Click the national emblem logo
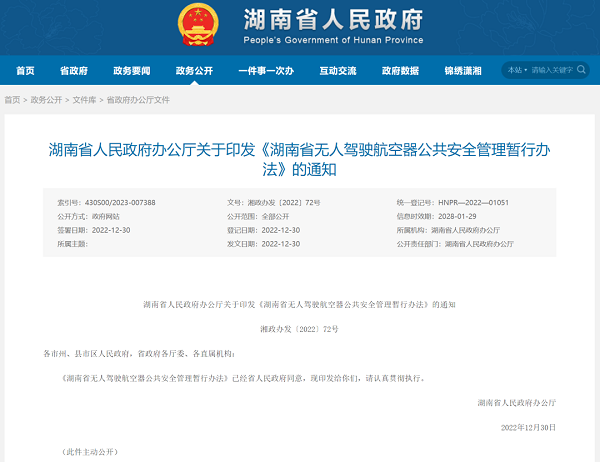 point(199,26)
